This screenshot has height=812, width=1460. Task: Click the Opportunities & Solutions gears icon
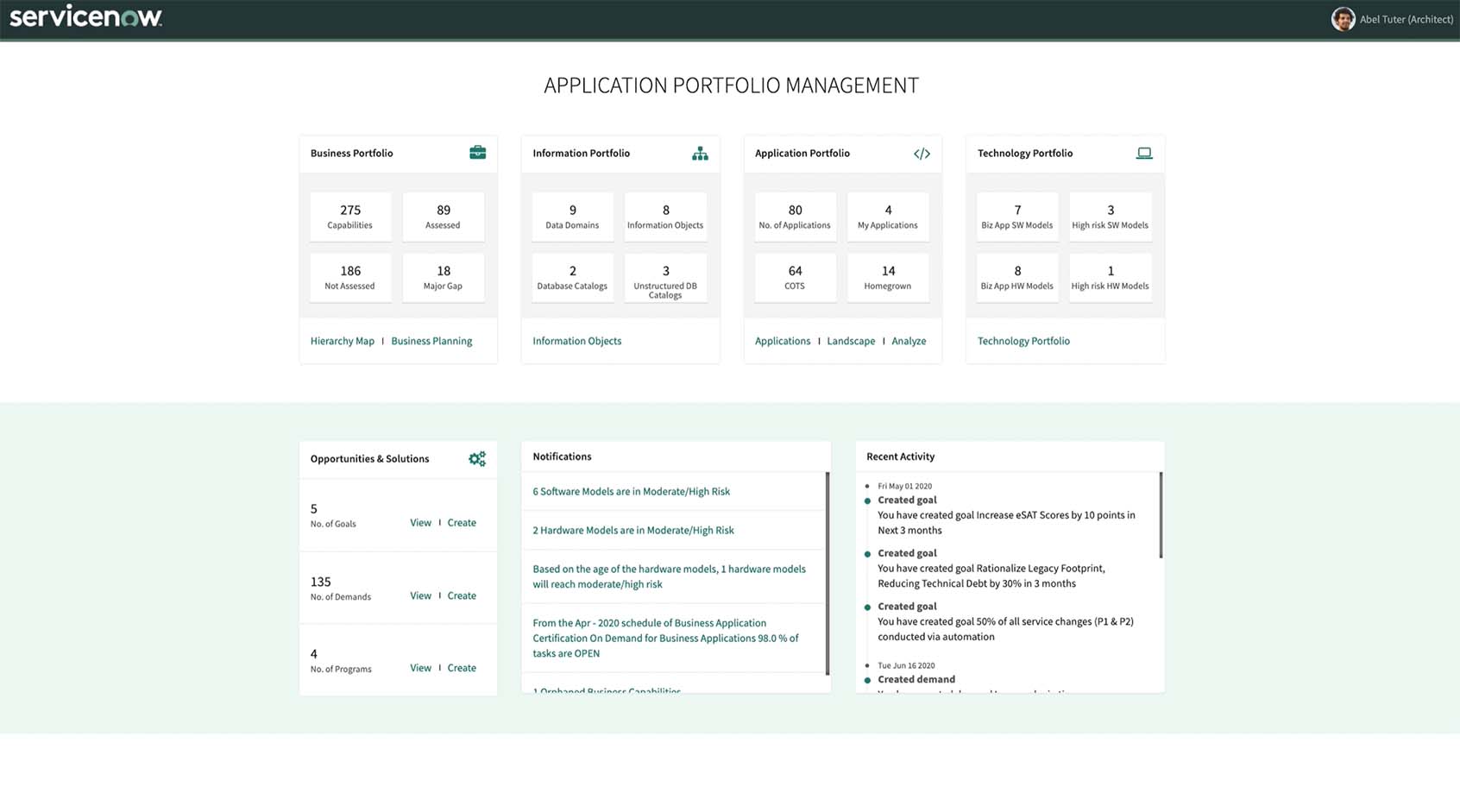tap(477, 459)
